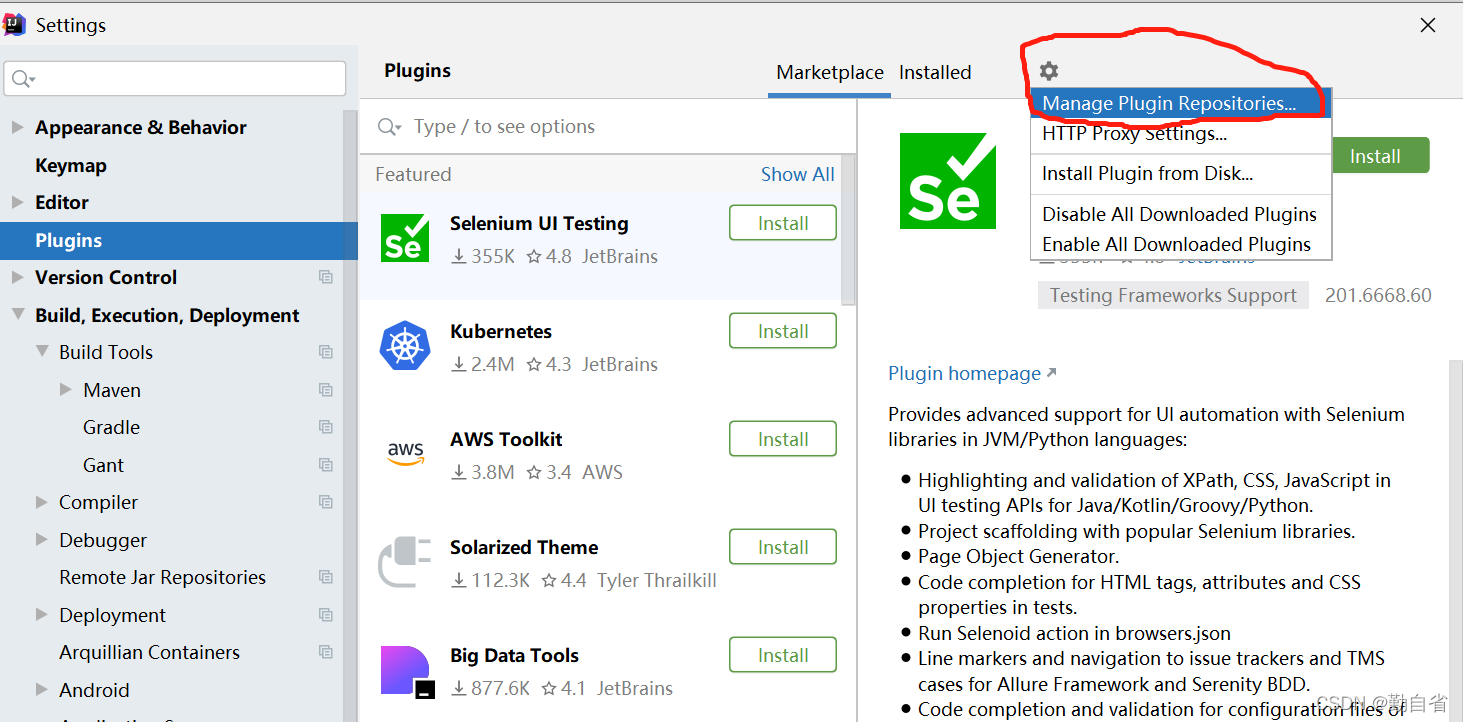Click the large Selenium logo in details
Image resolution: width=1463 pixels, height=722 pixels.
click(x=948, y=181)
